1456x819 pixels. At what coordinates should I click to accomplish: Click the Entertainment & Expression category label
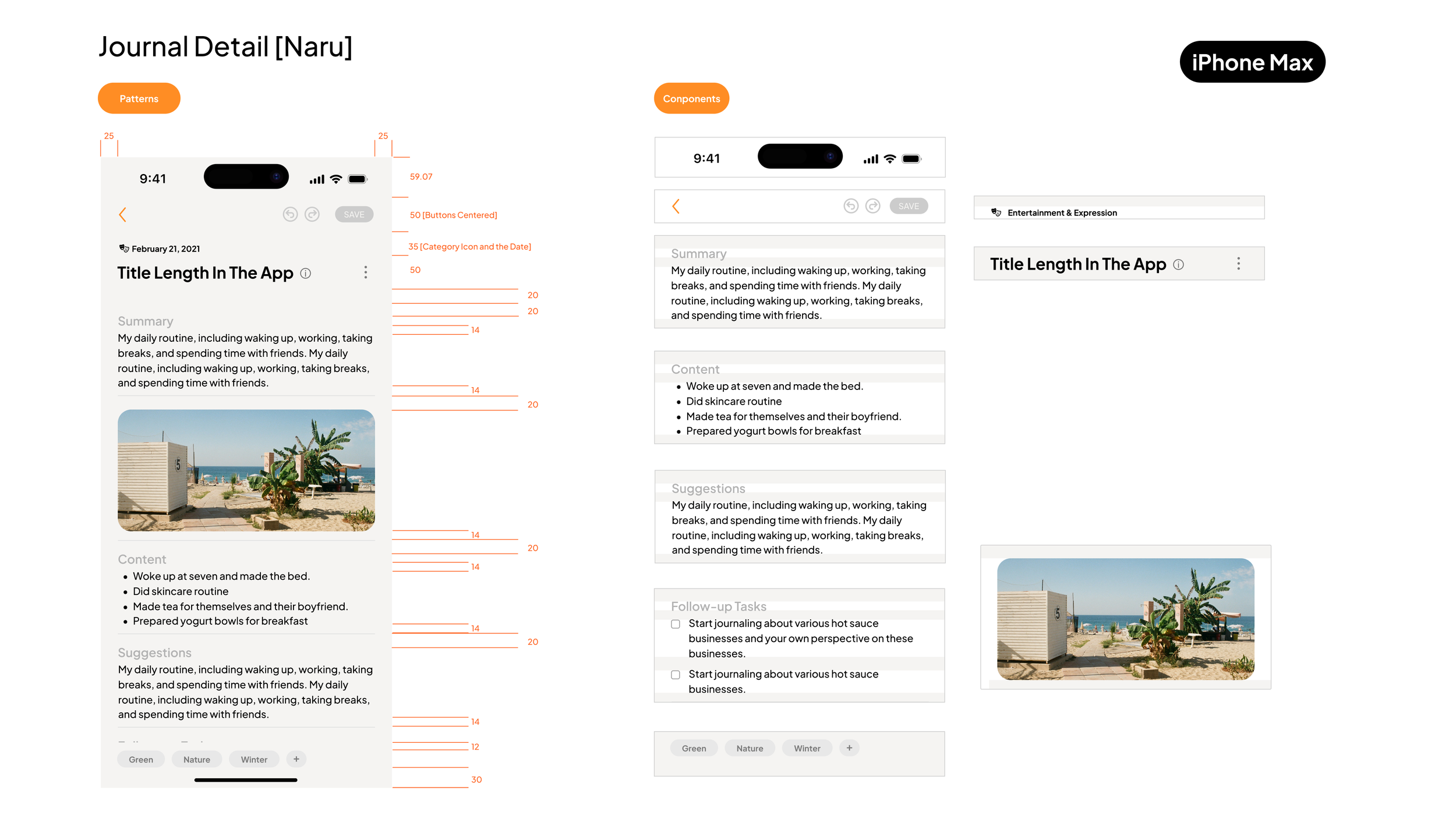point(1062,213)
